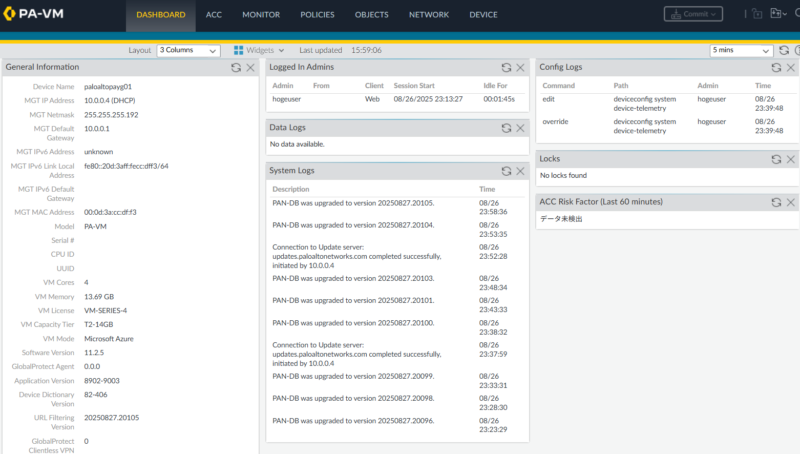Click the MGT IP address 10.0.0.4 (DHCP)

(x=110, y=100)
